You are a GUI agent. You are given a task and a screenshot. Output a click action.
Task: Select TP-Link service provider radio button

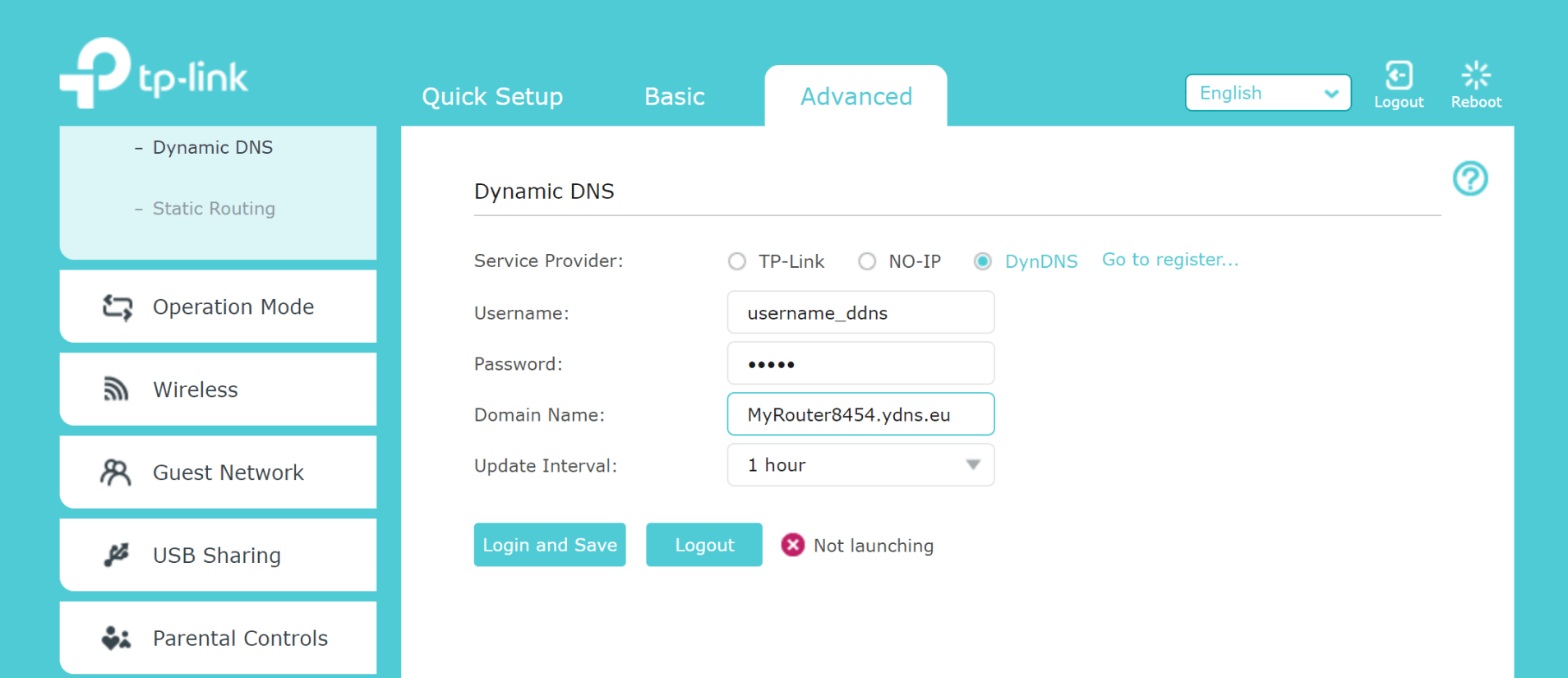737,261
